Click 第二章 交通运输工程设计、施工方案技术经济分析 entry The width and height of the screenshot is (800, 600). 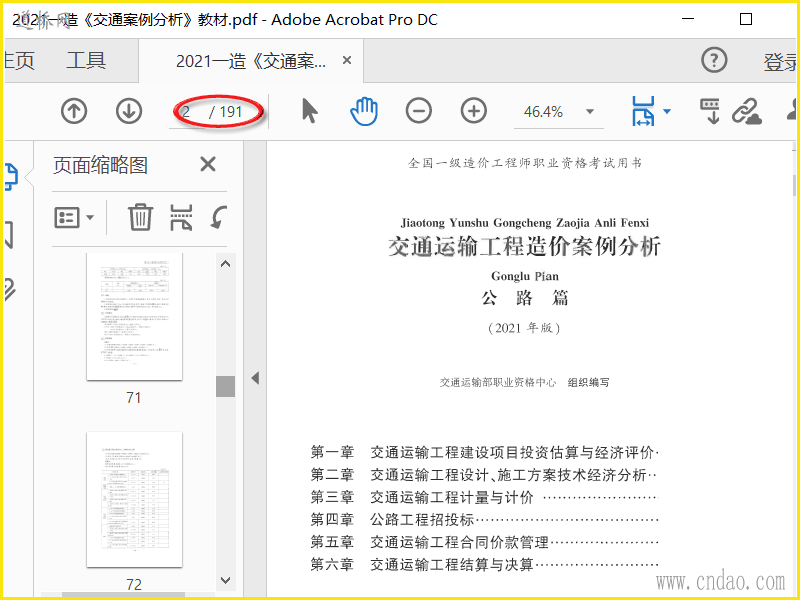484,474
